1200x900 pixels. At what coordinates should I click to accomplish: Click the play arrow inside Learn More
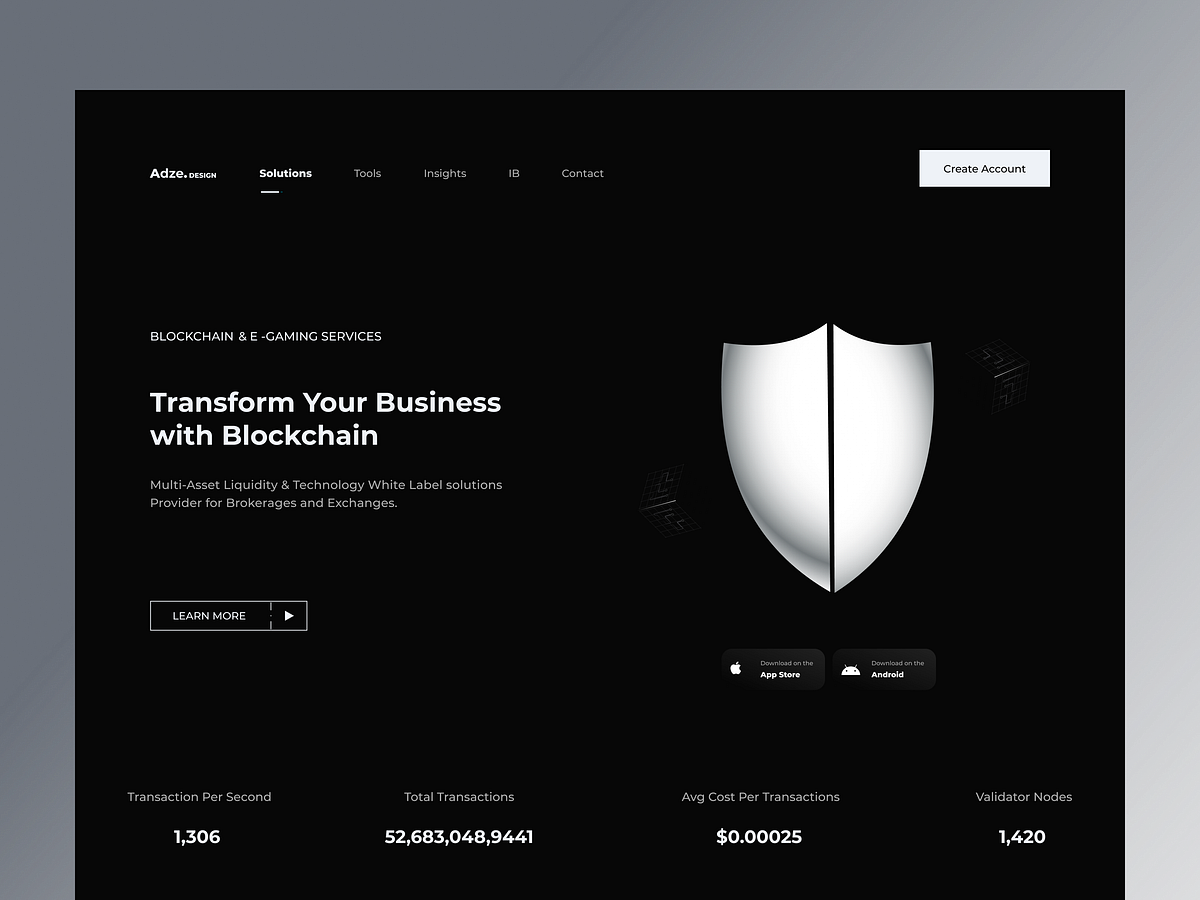point(289,615)
